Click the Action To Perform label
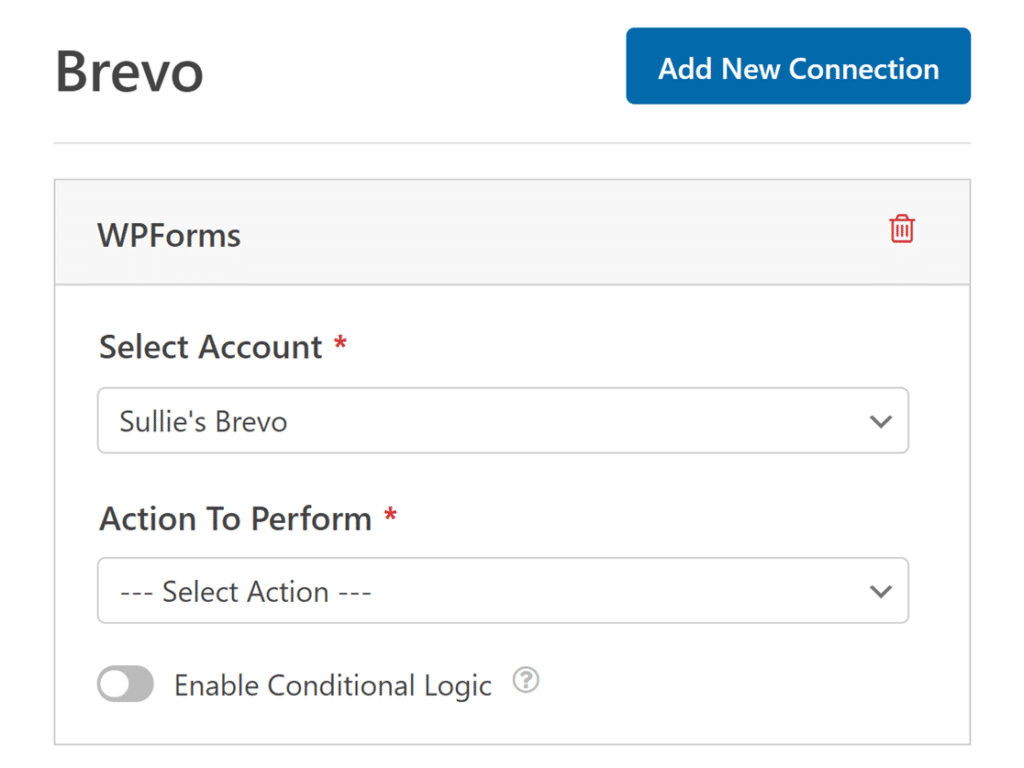 click(x=234, y=519)
